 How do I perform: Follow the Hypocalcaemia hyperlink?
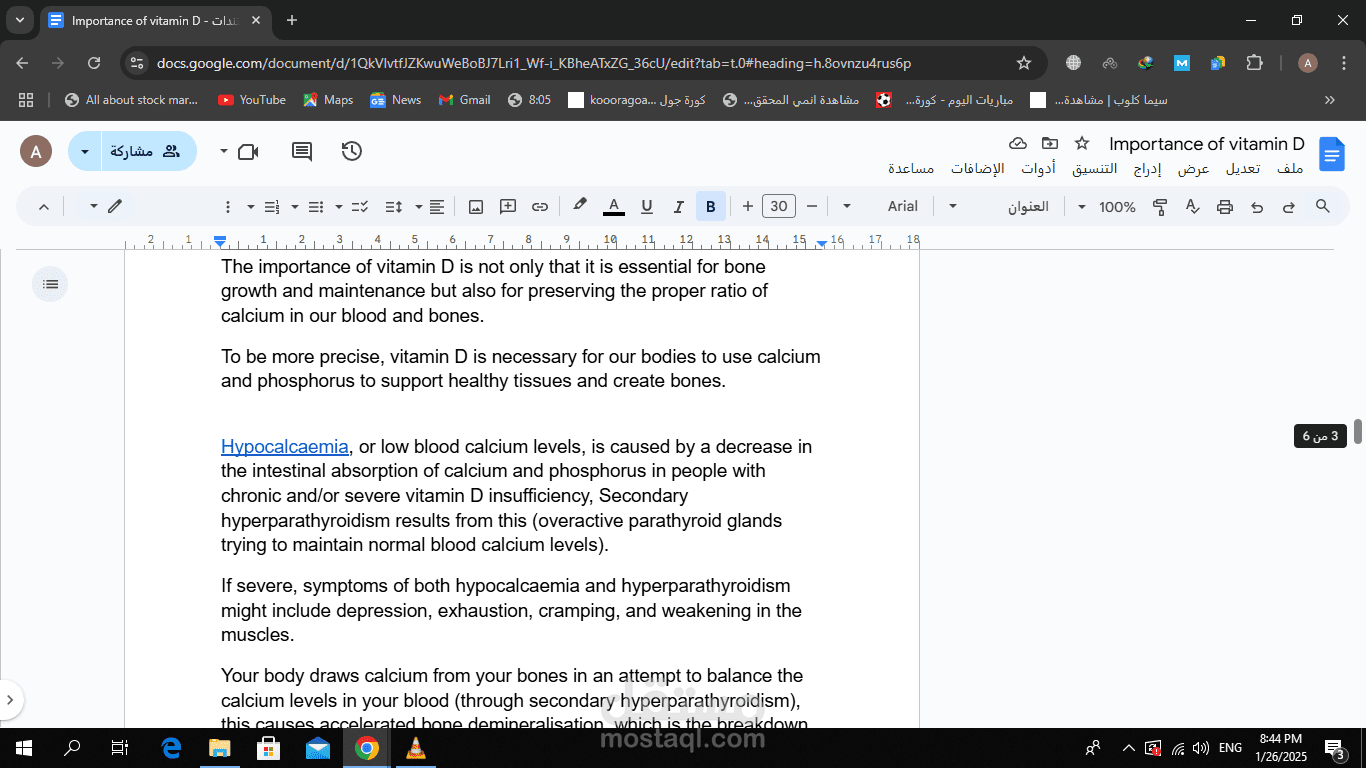tap(285, 447)
